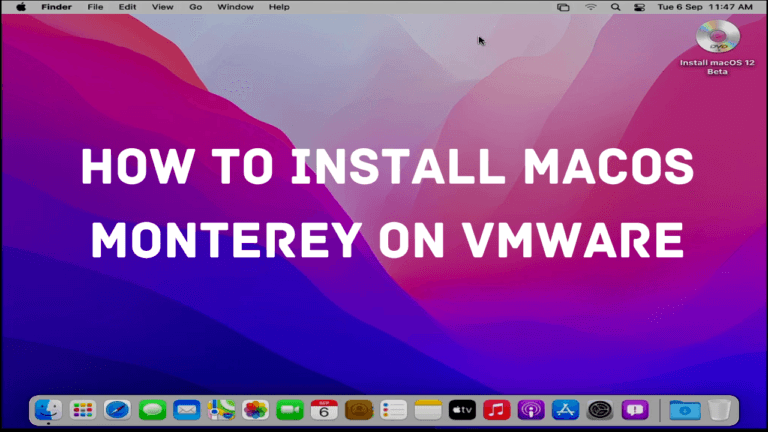
Task: Open the Go menu
Action: click(x=195, y=7)
